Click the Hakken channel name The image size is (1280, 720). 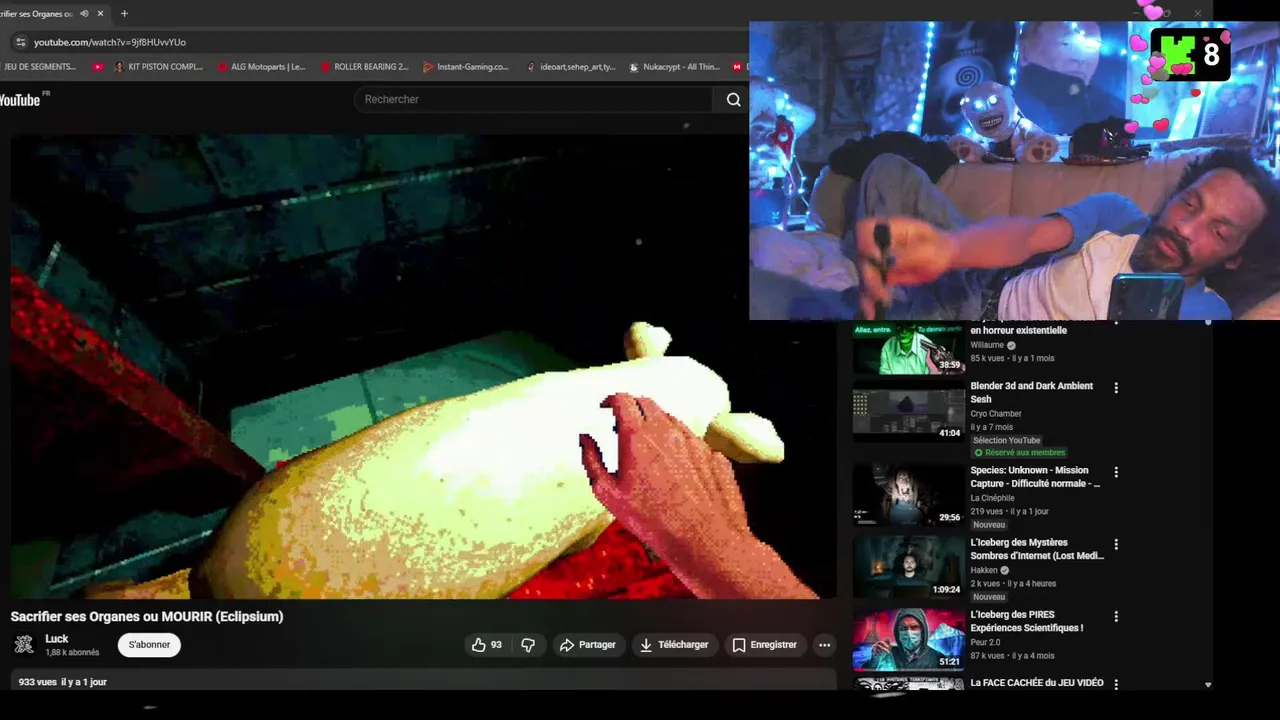tap(984, 570)
